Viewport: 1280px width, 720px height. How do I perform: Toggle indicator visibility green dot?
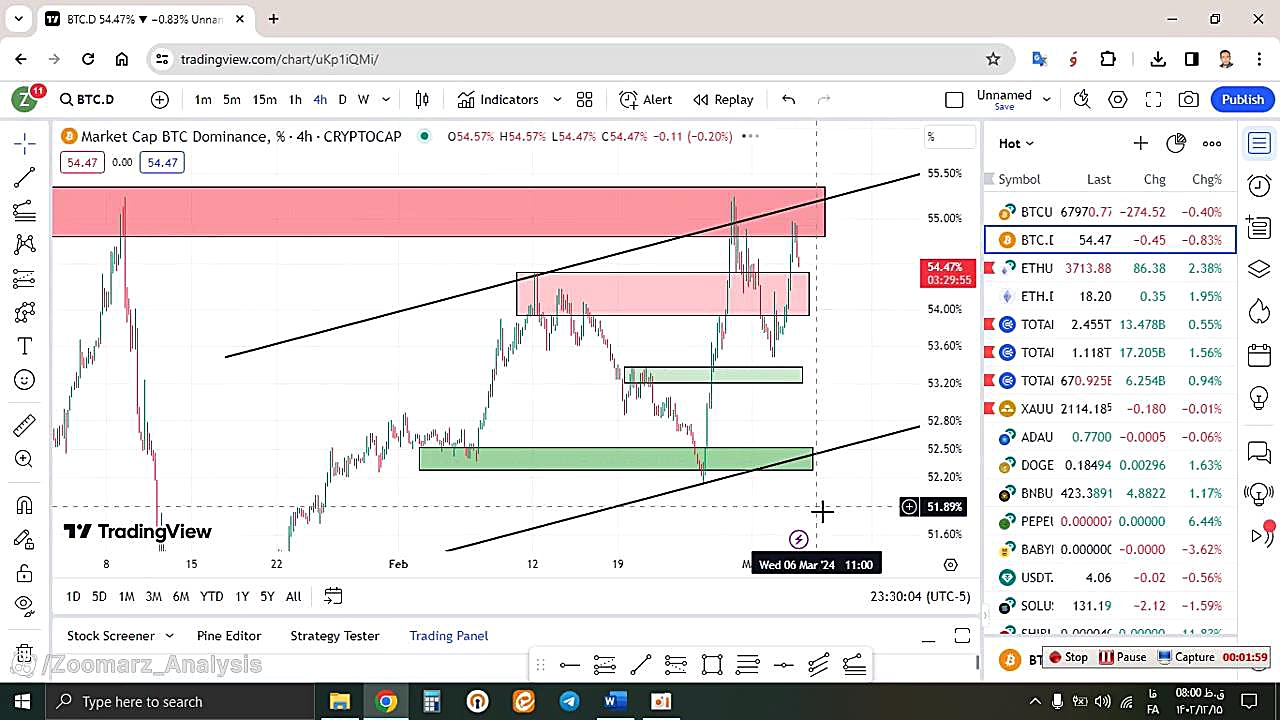[x=425, y=136]
